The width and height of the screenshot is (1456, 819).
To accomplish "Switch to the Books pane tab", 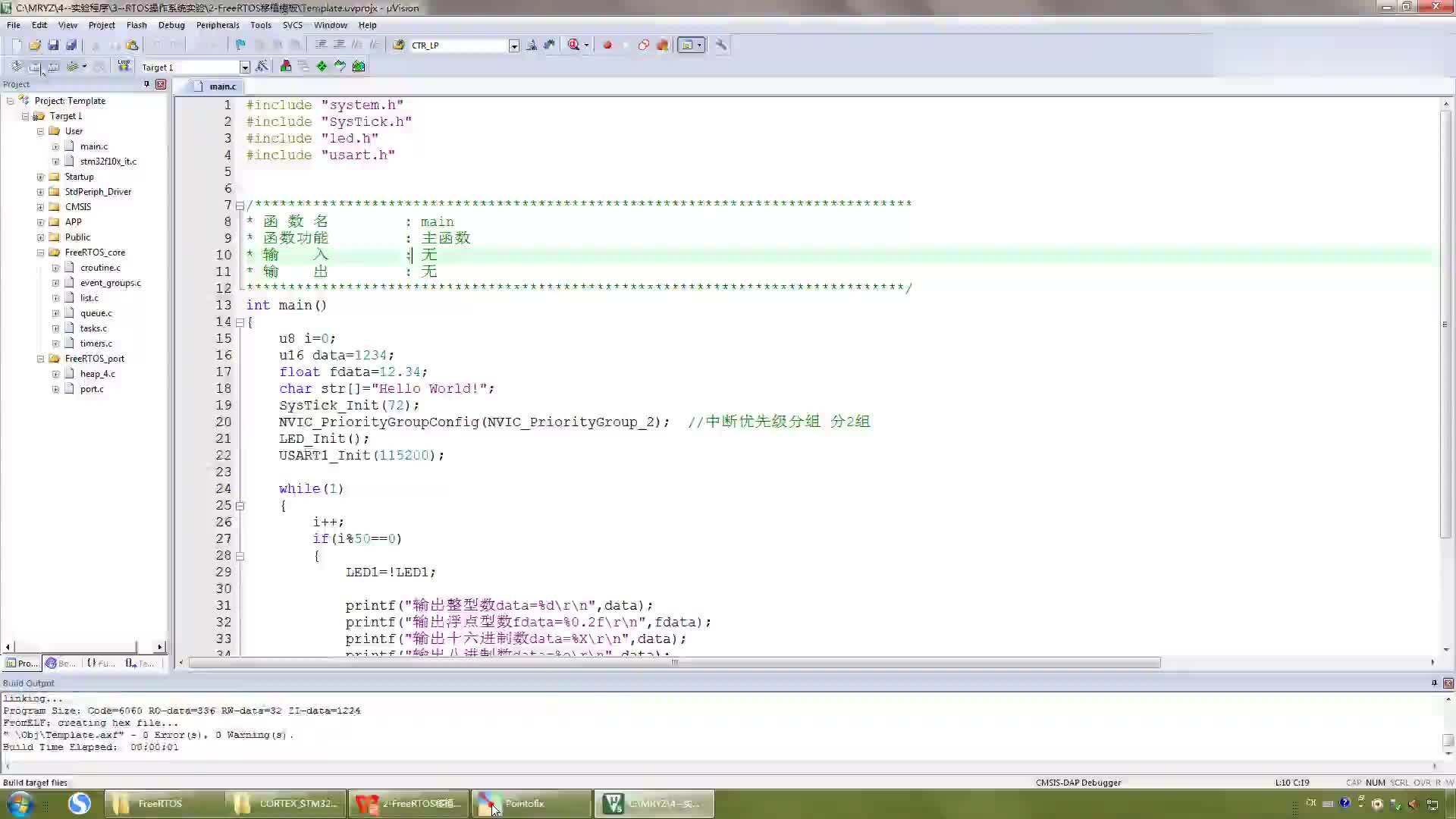I will point(61,664).
